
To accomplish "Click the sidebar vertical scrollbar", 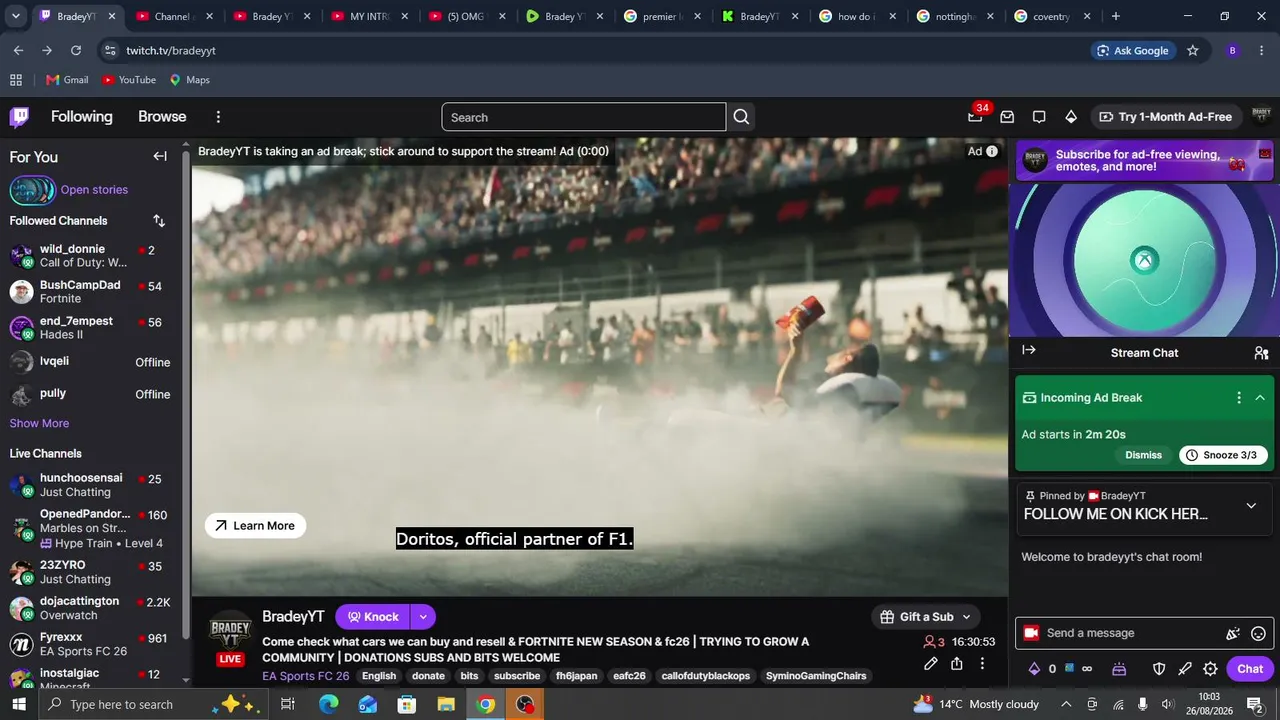I will 186,395.
